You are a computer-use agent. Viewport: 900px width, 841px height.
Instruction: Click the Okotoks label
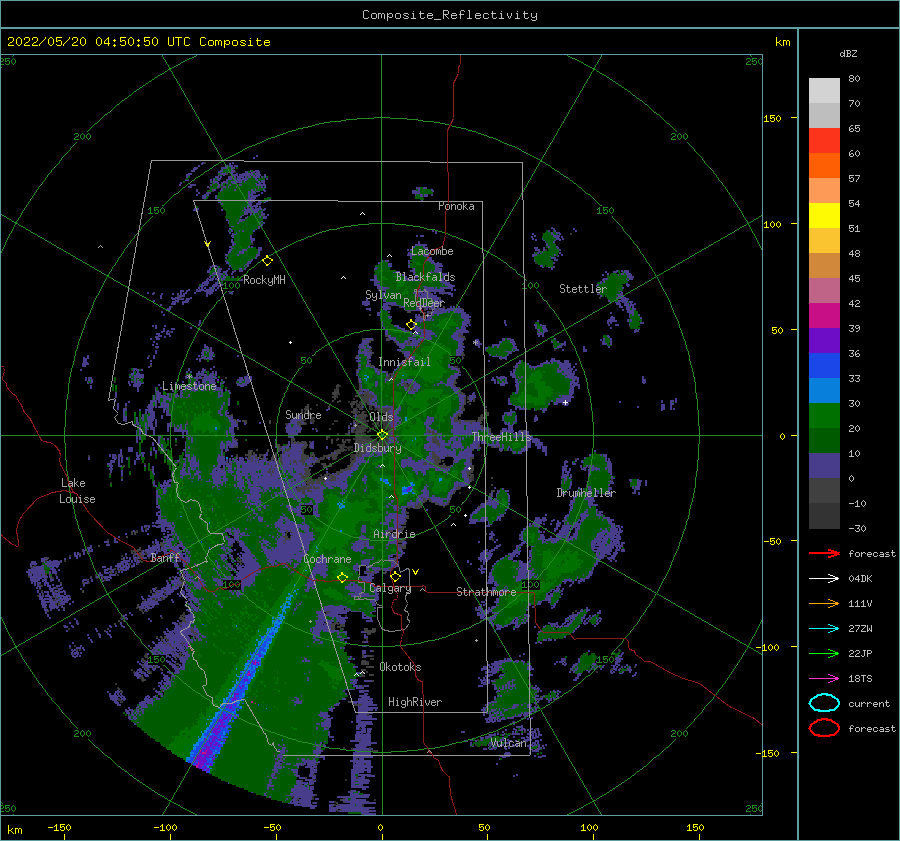tap(400, 667)
